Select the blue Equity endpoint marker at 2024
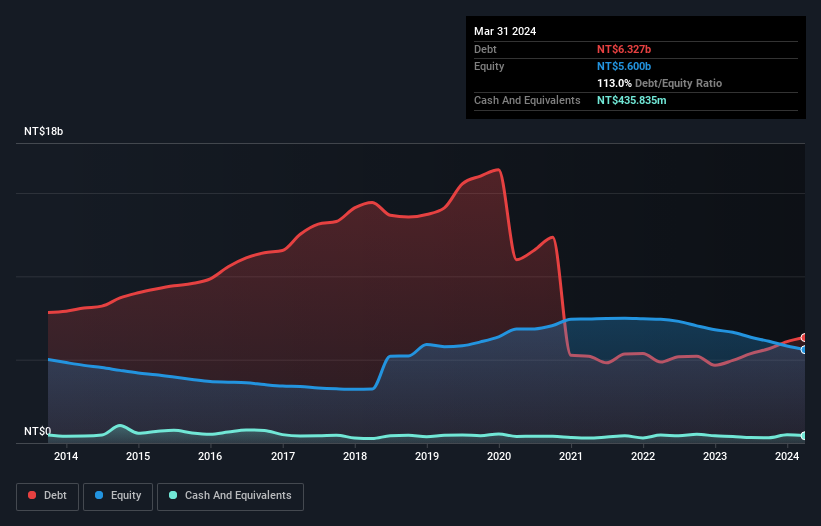The image size is (821, 526). click(804, 350)
